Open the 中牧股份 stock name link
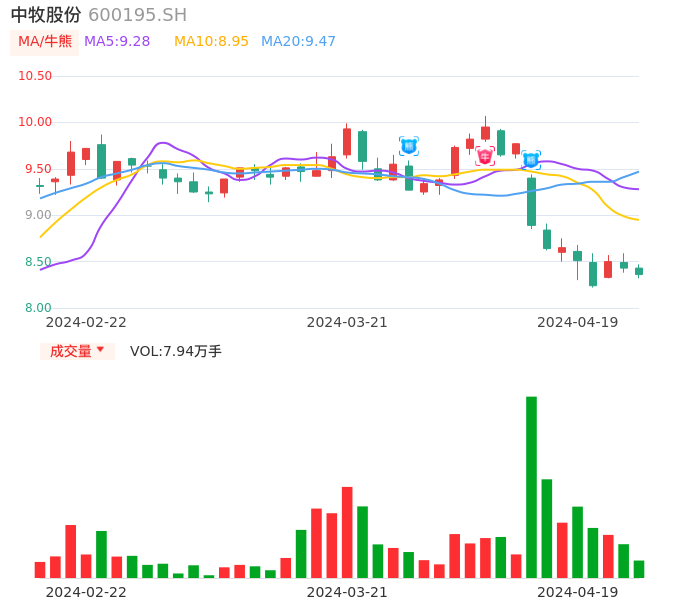 coord(46,15)
